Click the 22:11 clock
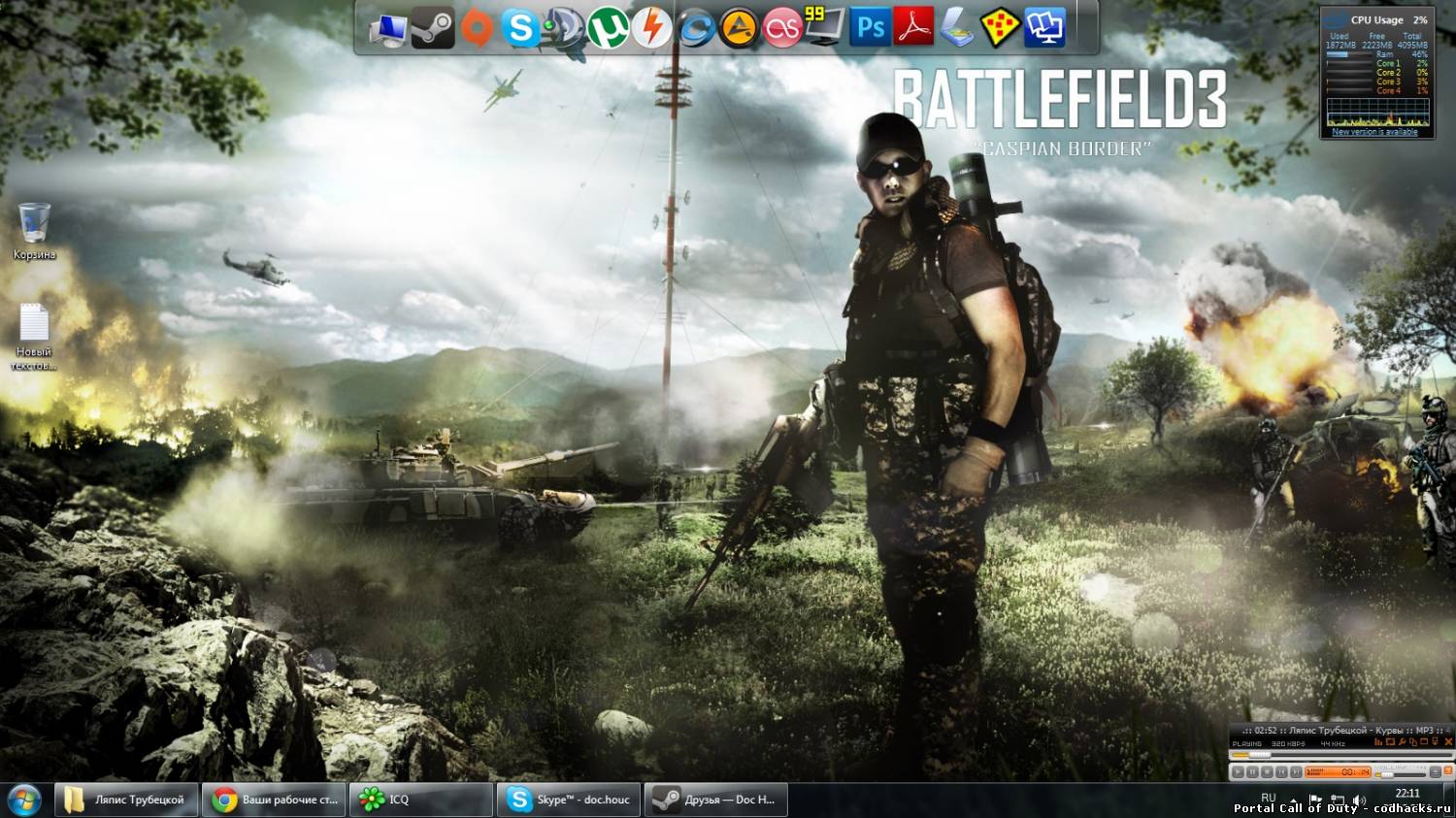The height and width of the screenshot is (818, 1456). [x=1407, y=794]
